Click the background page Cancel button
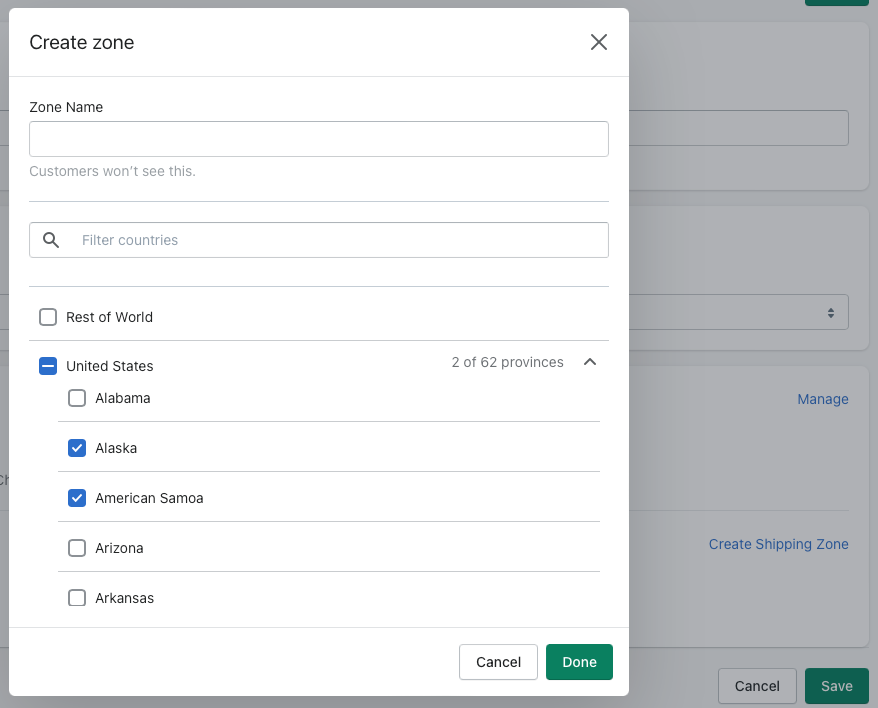The height and width of the screenshot is (708, 878). coord(757,686)
